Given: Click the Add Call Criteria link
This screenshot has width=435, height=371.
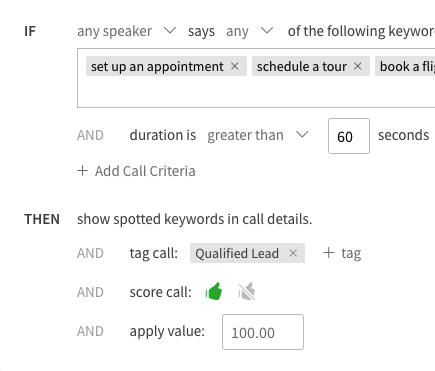Looking at the screenshot, I should pyautogui.click(x=136, y=171).
